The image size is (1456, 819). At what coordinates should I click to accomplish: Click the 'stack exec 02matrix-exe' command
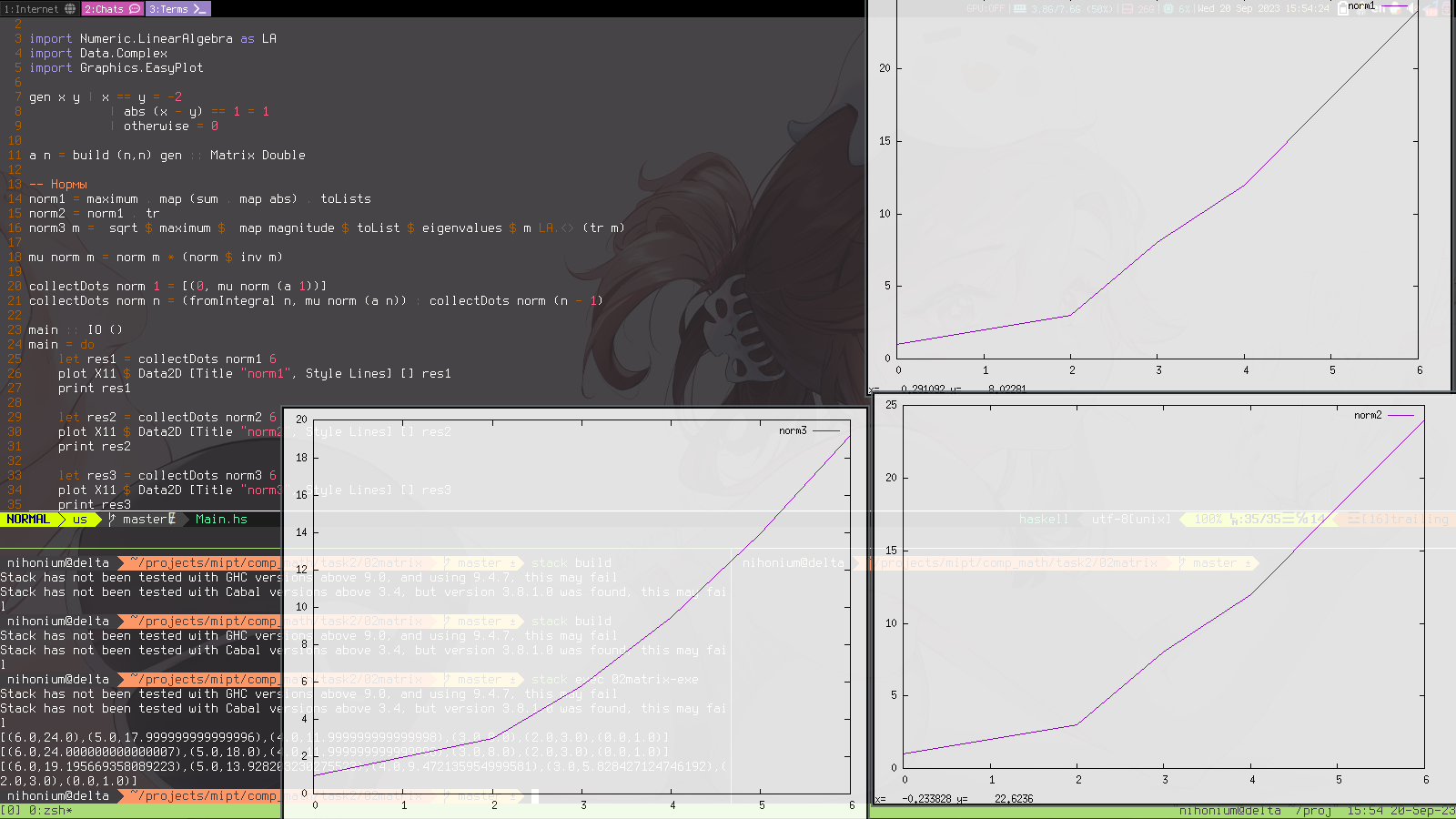615,680
